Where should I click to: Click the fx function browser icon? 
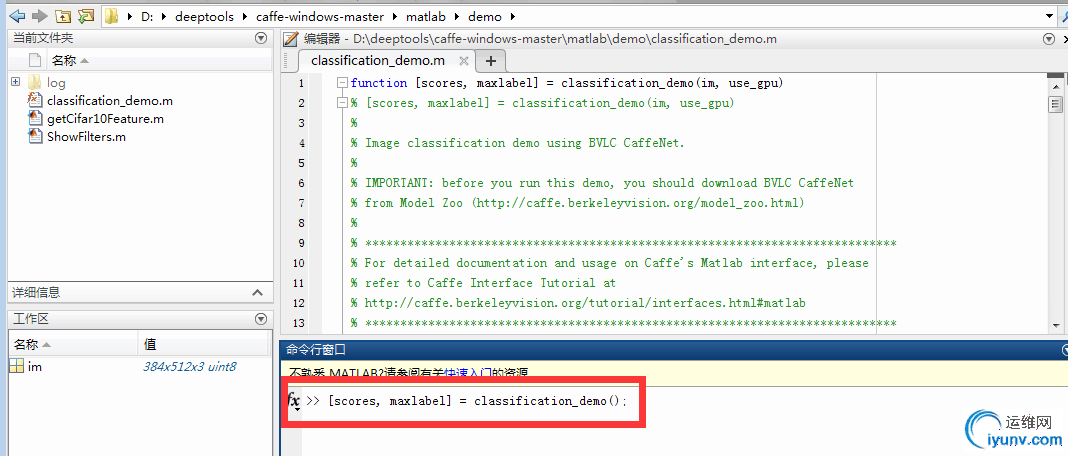pos(294,400)
